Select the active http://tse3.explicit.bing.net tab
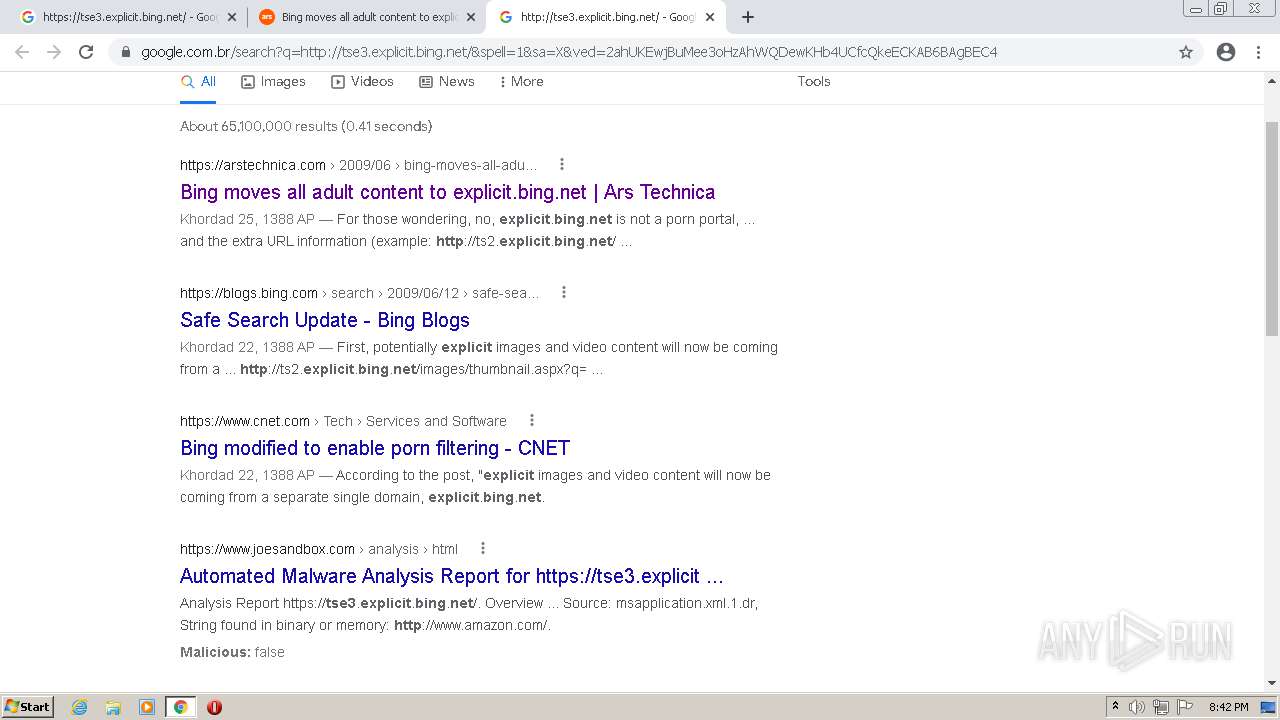This screenshot has height=720, width=1280. click(605, 17)
